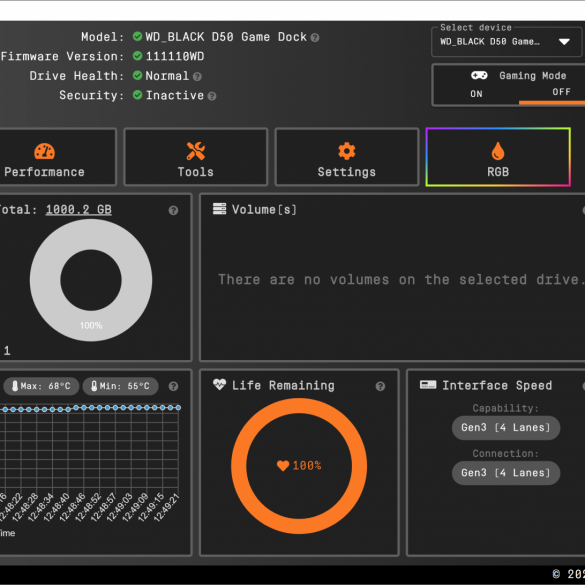
Task: Click the thermometer icon in Max badge
Action: click(15, 386)
